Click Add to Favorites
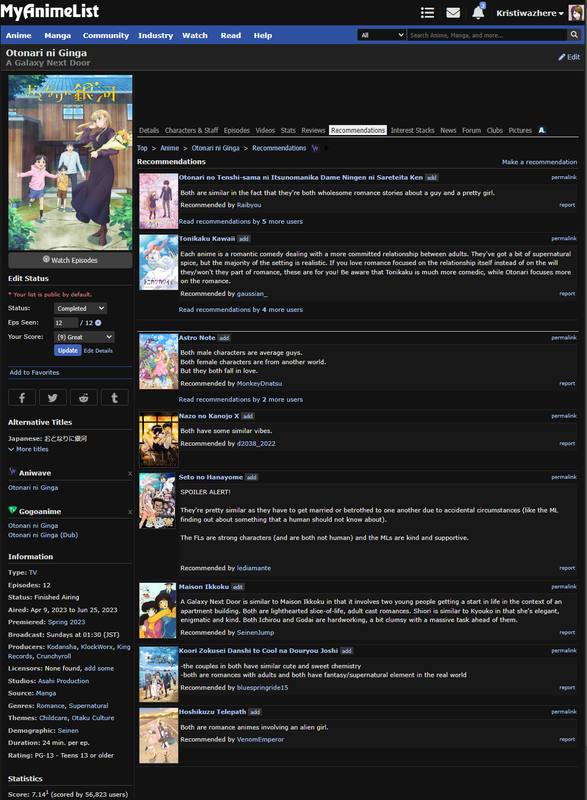The image size is (587, 800). tap(34, 372)
